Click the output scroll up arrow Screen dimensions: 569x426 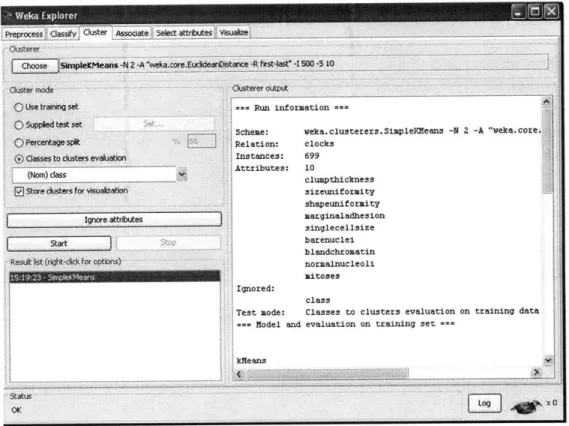pyautogui.click(x=547, y=102)
